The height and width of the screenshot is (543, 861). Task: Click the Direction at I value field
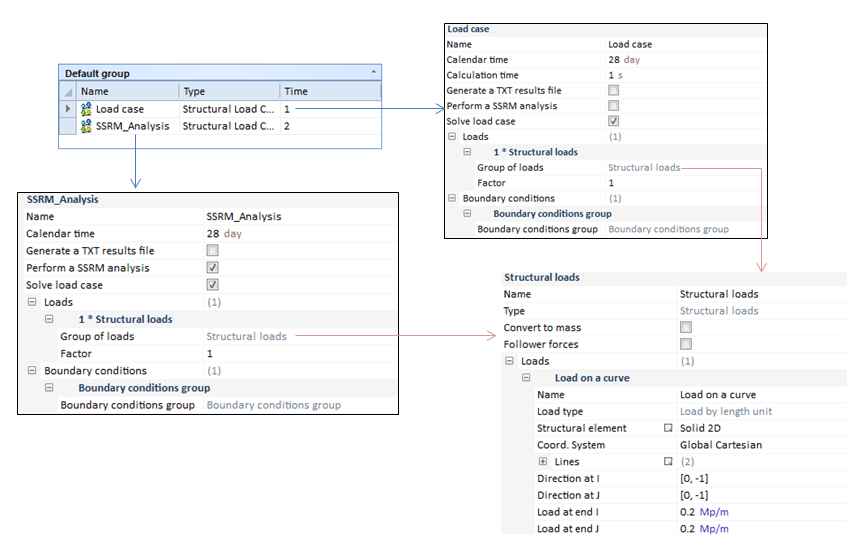694,479
